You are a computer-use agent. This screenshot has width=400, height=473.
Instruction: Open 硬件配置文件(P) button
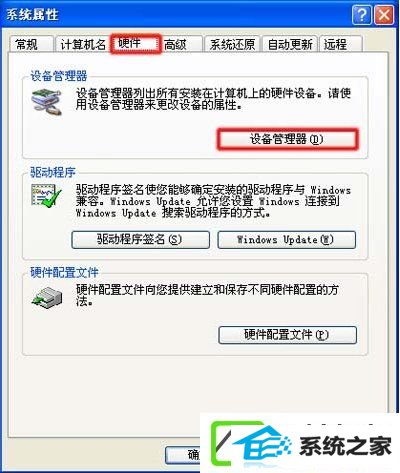(x=287, y=335)
